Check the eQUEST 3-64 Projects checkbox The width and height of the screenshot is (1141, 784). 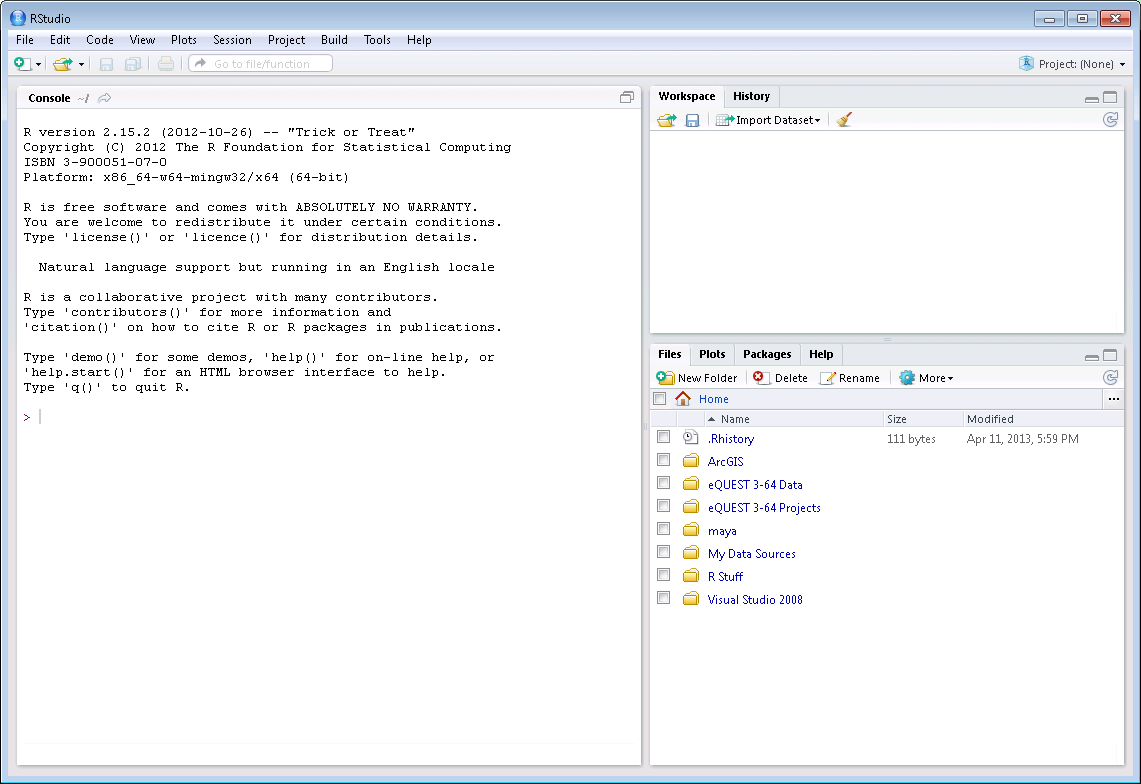coord(663,506)
